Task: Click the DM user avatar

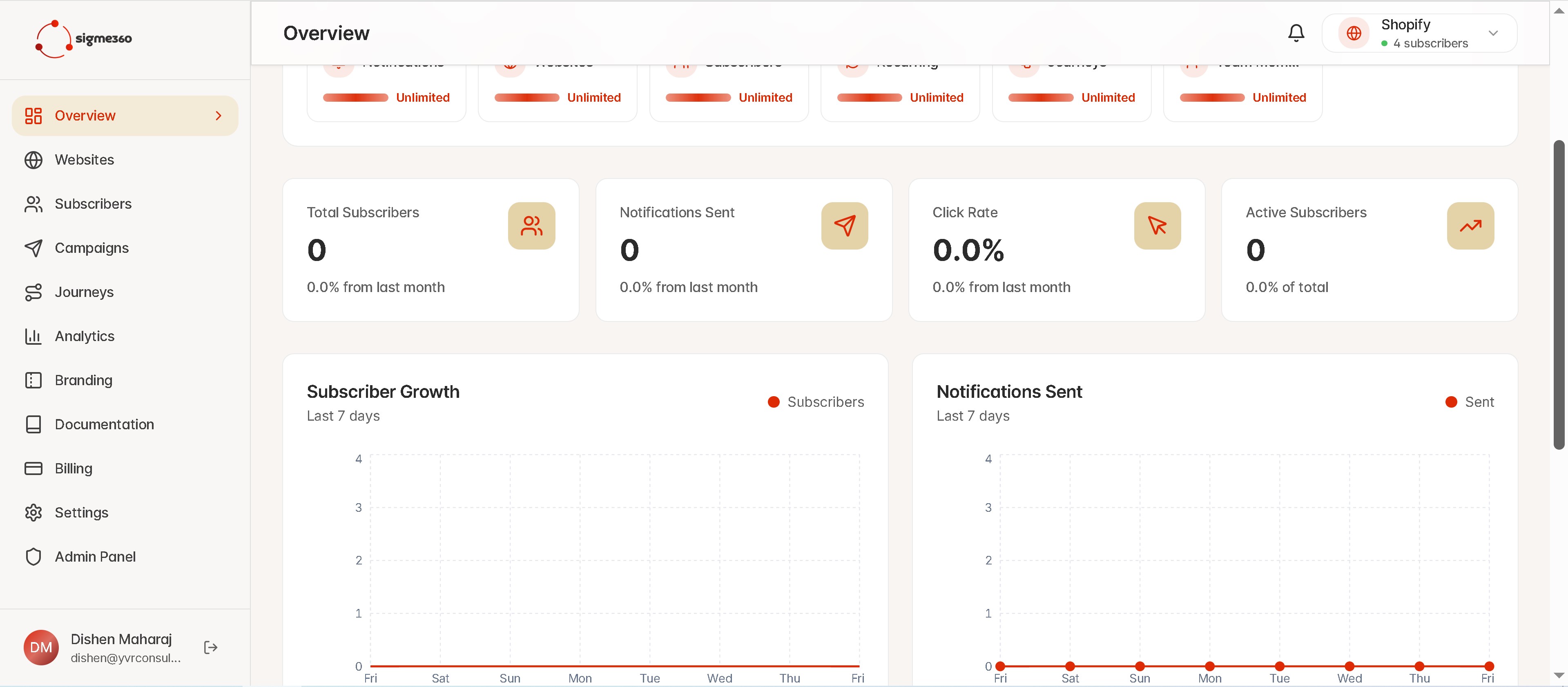Action: coord(41,647)
